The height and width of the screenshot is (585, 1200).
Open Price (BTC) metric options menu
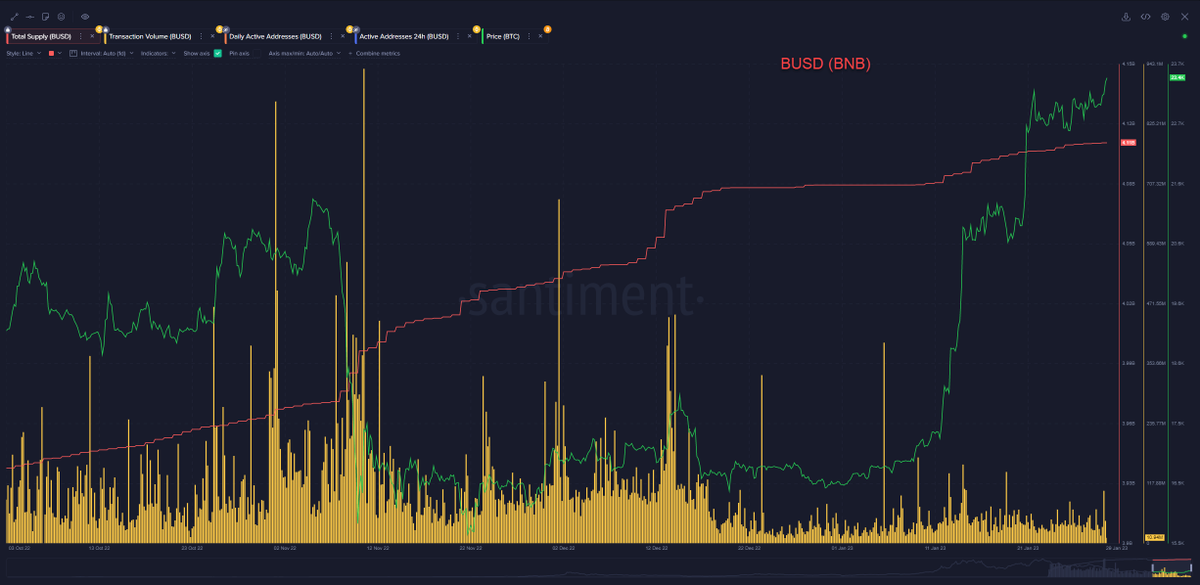529,36
